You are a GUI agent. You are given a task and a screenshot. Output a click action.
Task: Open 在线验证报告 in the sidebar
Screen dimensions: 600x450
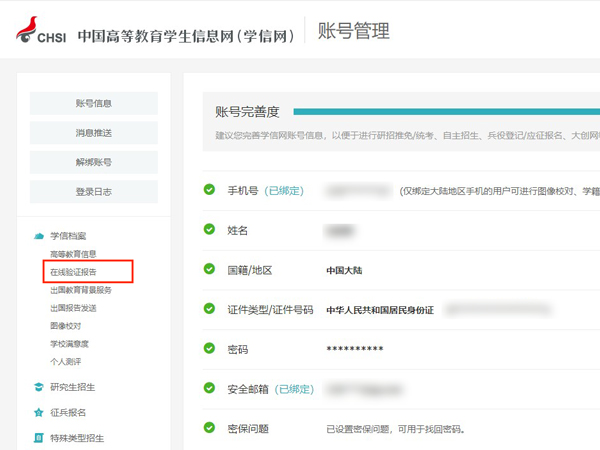(74, 272)
